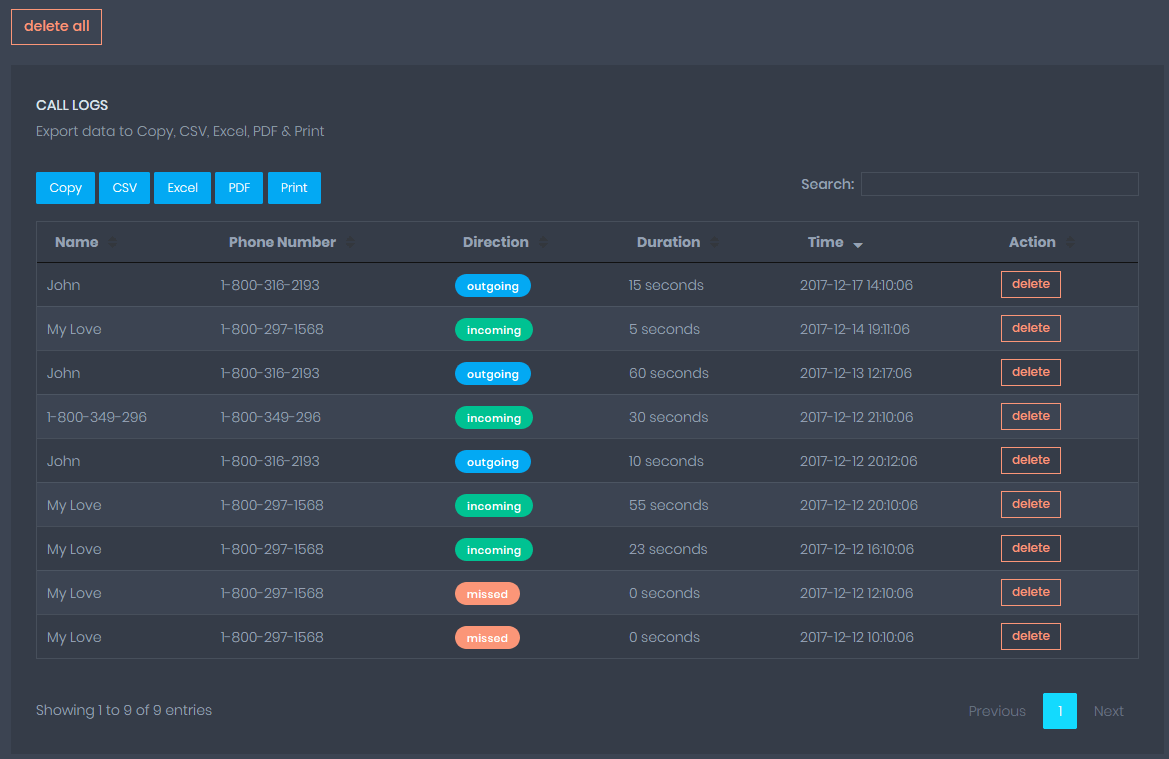The image size is (1169, 759).
Task: Download call logs as CSV
Action: point(124,188)
